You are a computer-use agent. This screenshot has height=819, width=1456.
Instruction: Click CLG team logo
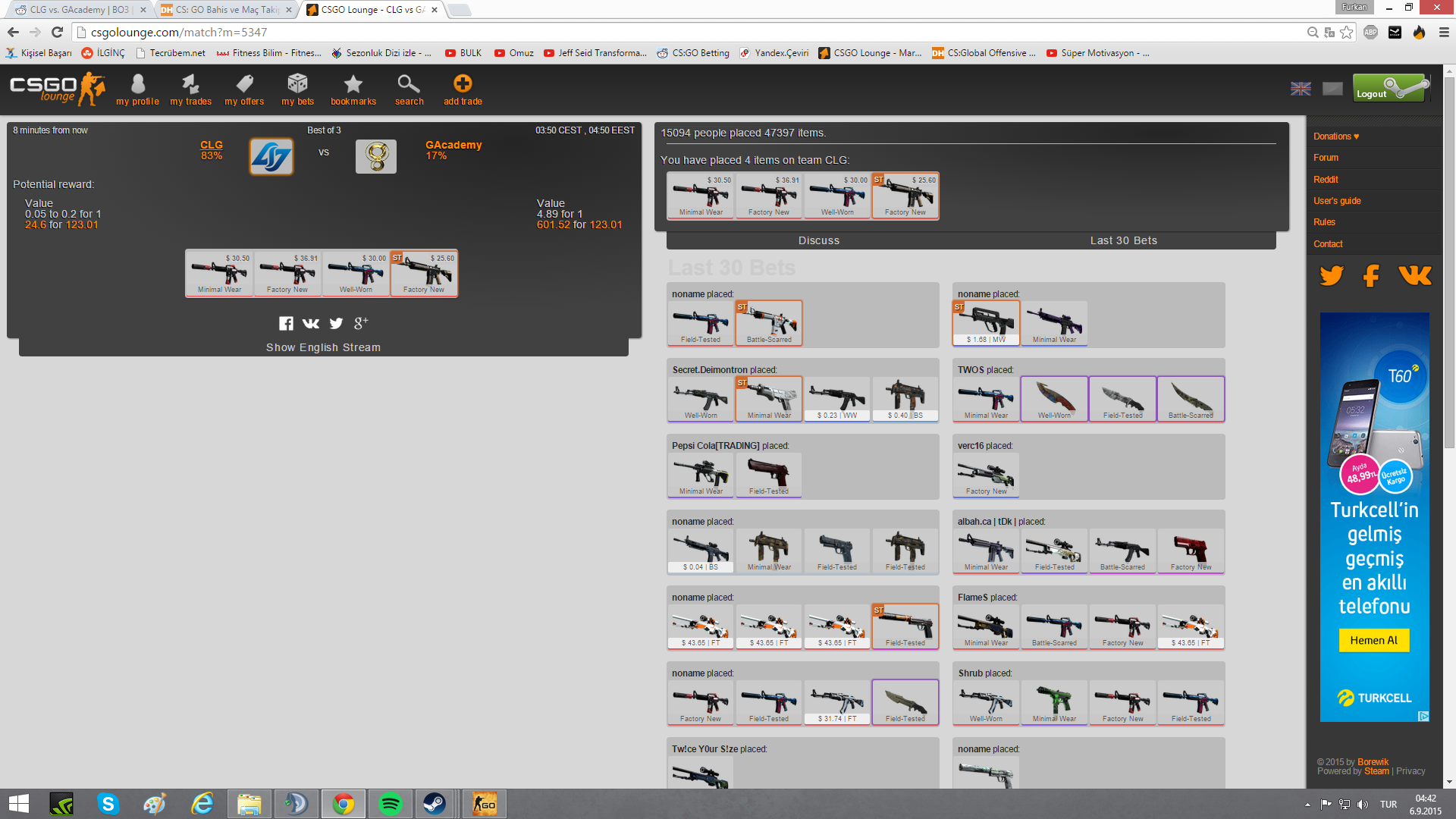pos(271,156)
